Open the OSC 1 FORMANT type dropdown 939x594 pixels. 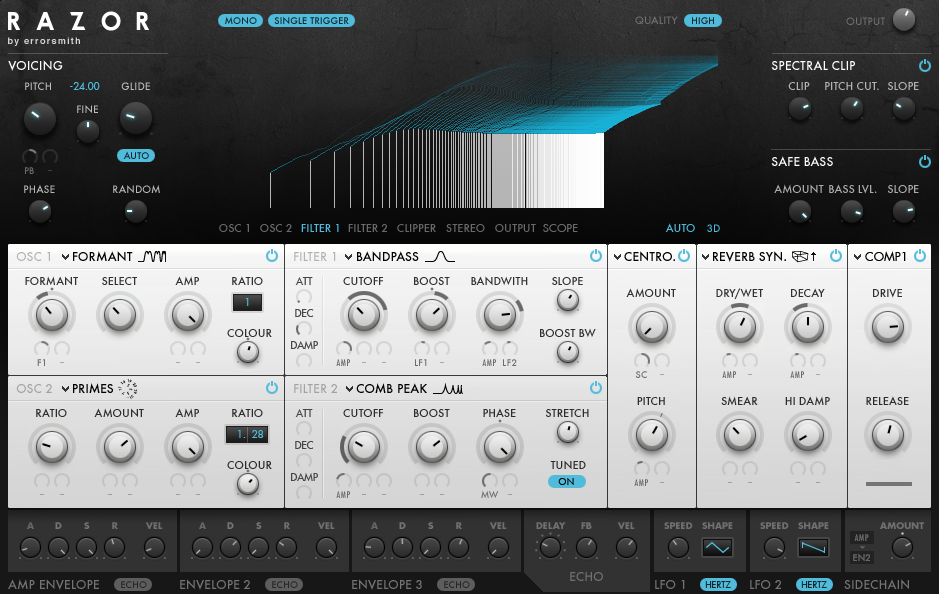coord(96,256)
